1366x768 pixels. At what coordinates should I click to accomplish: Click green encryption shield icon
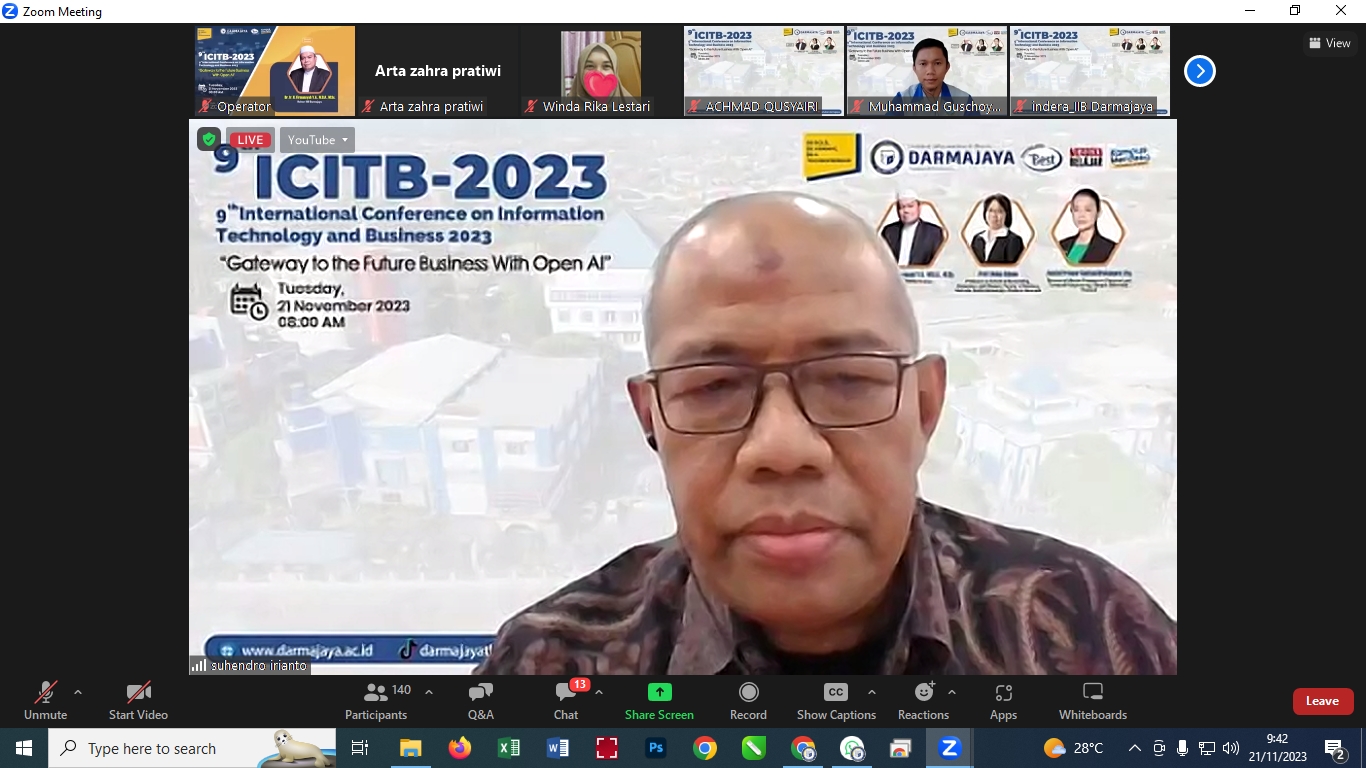coord(209,140)
